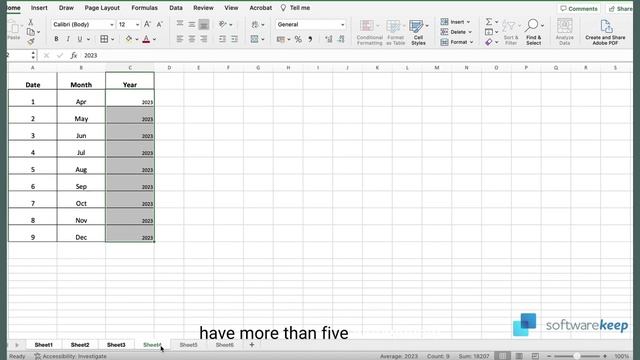
Task: Toggle Italic formatting
Action: (x=68, y=39)
